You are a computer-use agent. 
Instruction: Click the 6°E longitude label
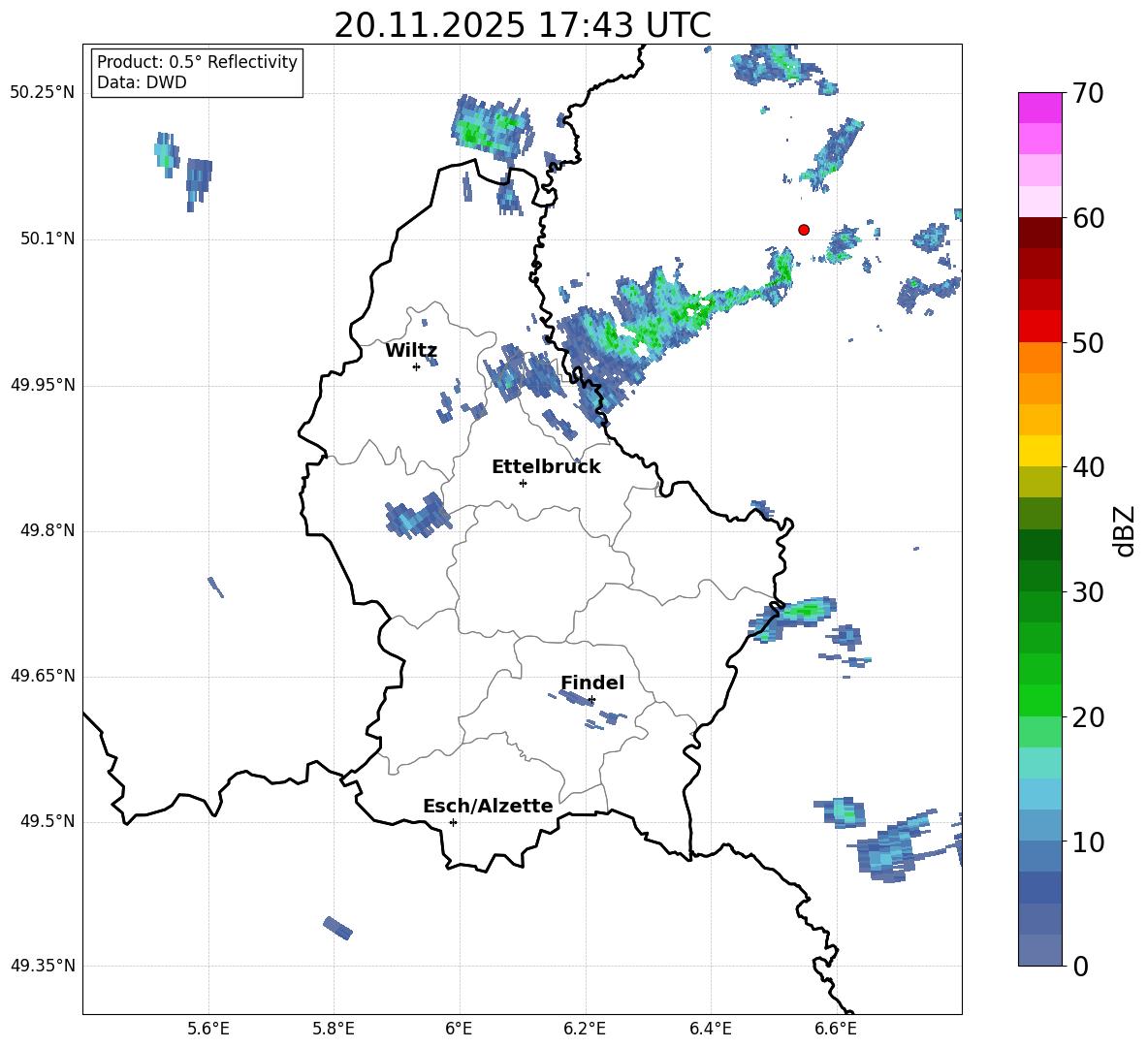coord(459,1029)
